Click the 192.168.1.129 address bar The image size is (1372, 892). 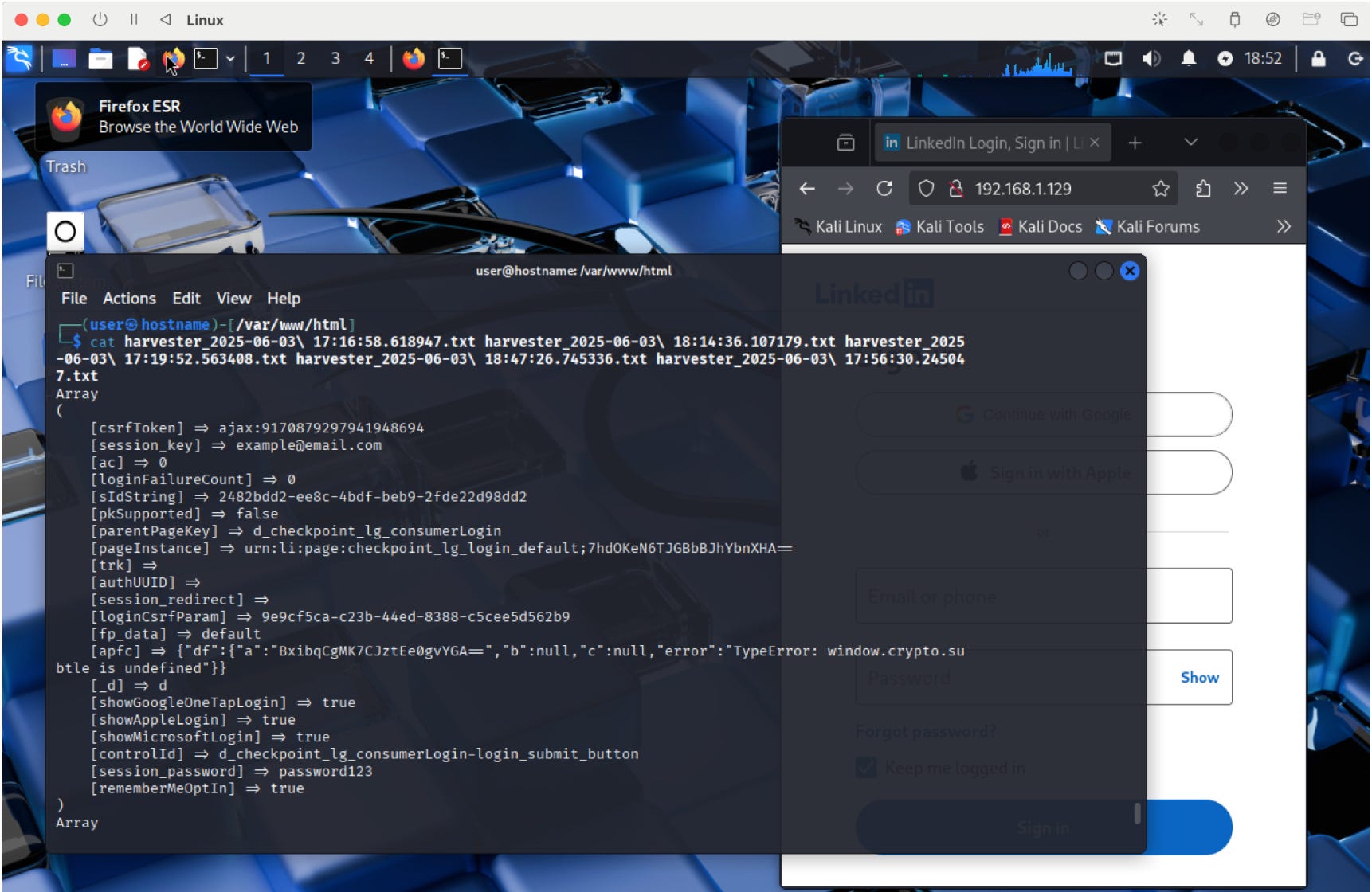(x=1043, y=189)
